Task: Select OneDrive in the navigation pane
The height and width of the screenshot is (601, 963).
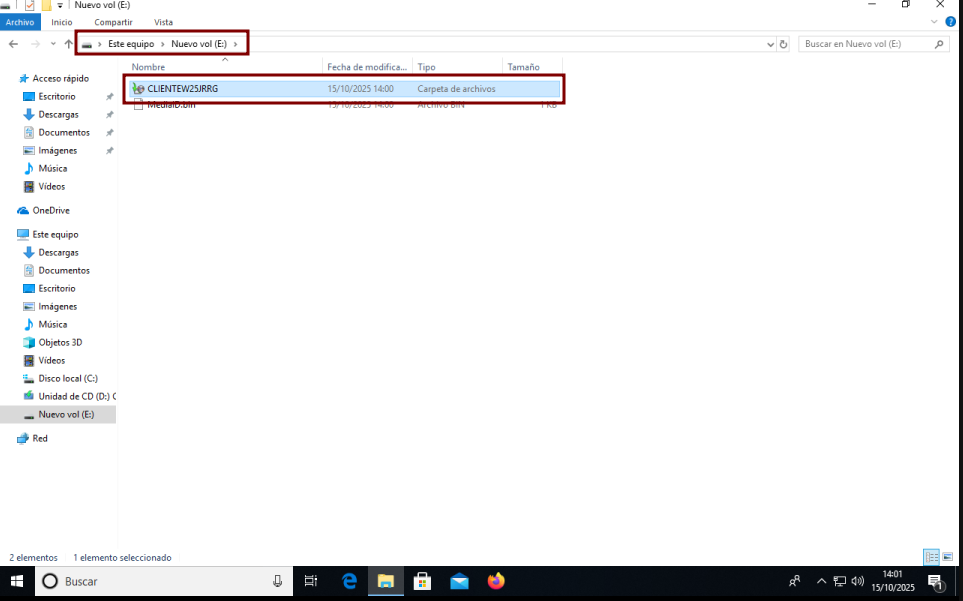Action: (x=51, y=211)
